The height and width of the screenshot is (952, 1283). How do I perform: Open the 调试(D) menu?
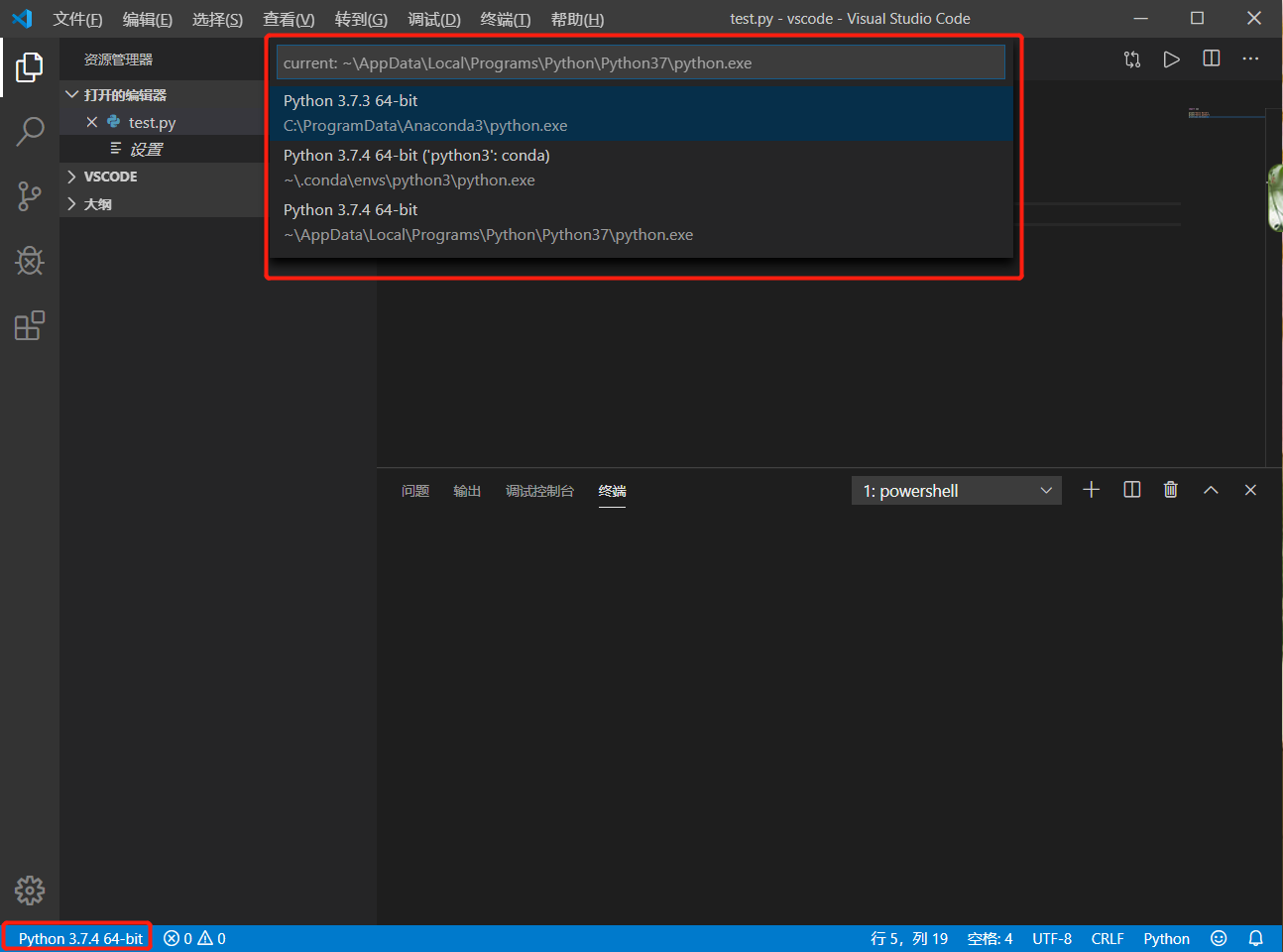tap(434, 19)
